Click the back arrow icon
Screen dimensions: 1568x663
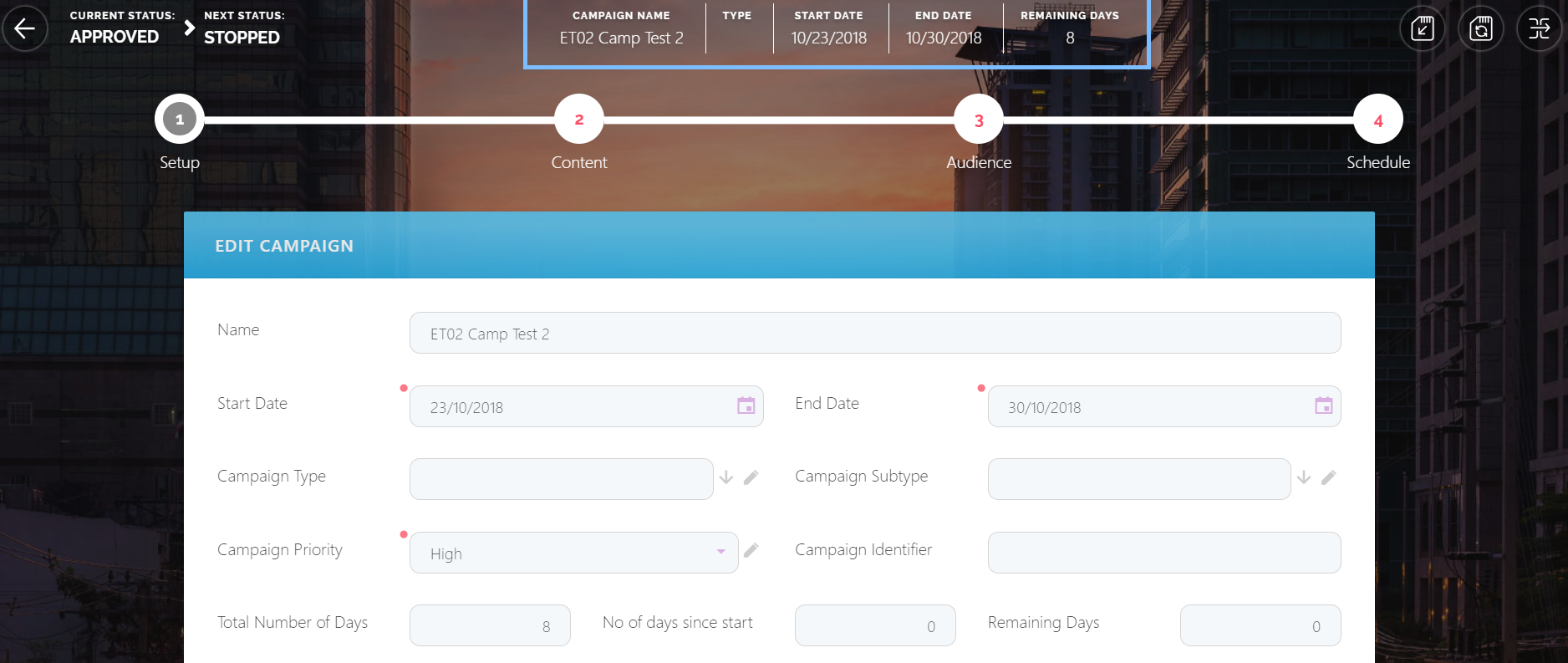[x=25, y=28]
